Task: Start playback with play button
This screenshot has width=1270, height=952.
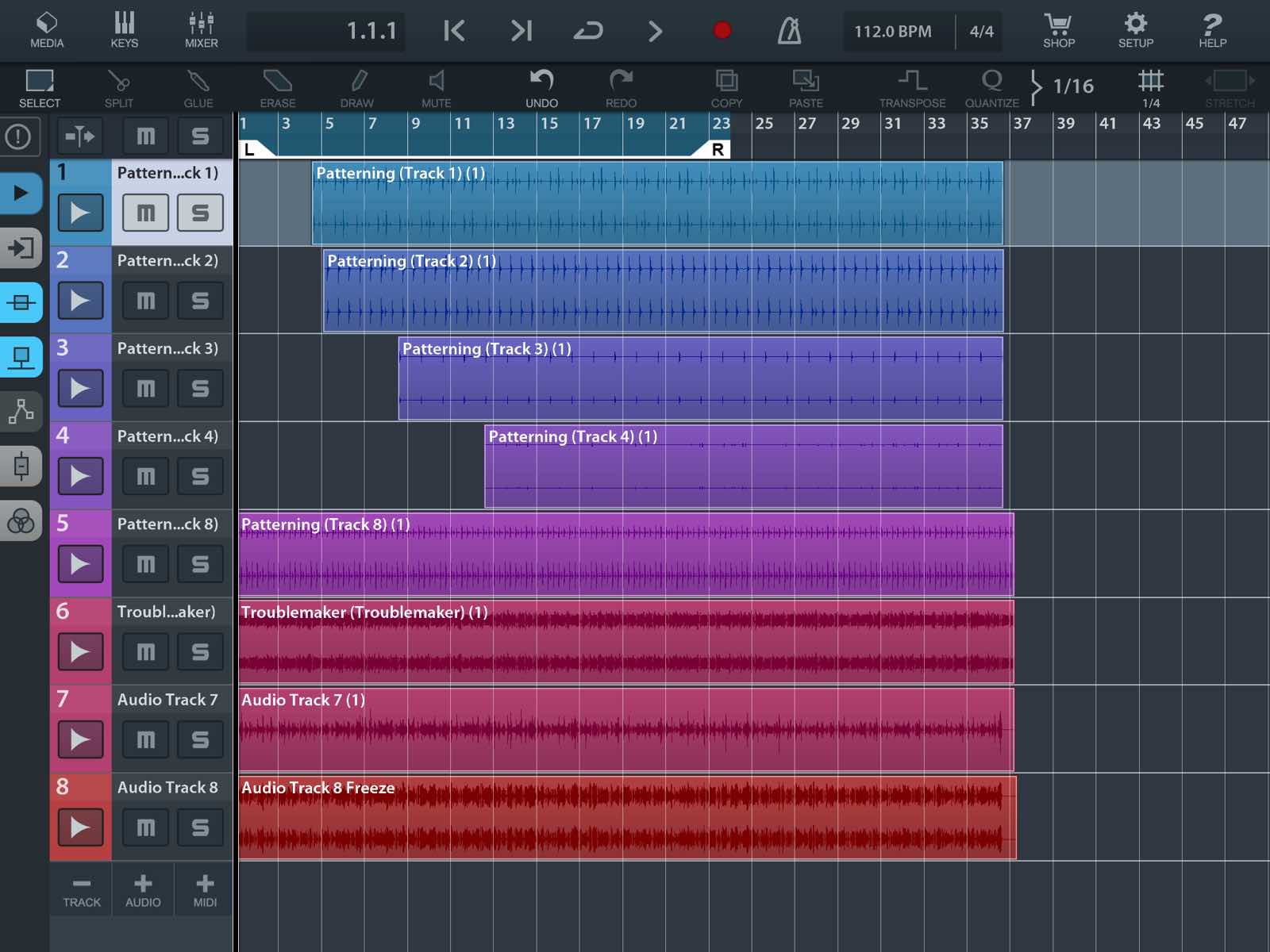Action: tap(655, 31)
